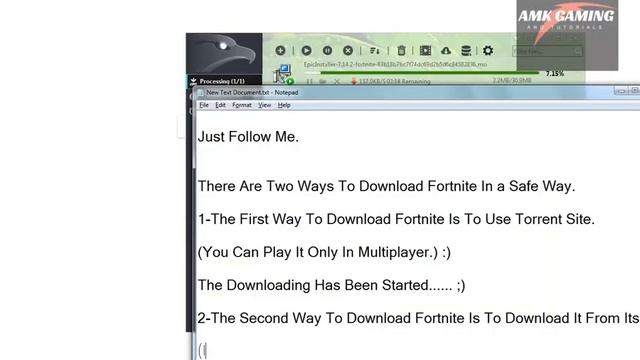Click the 7.15% progress percentage
The width and height of the screenshot is (640, 360).
click(x=555, y=73)
